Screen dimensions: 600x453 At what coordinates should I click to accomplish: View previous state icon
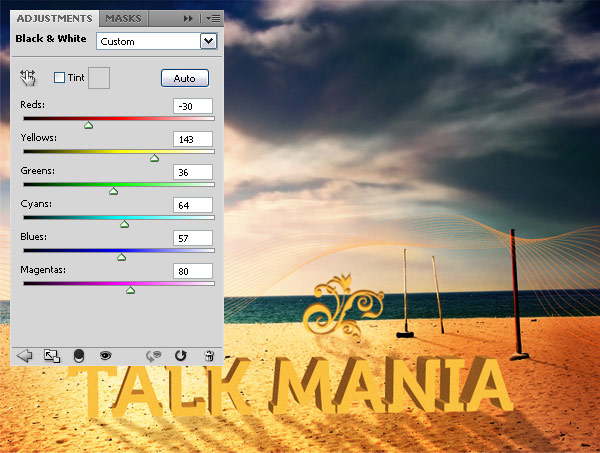pyautogui.click(x=153, y=356)
